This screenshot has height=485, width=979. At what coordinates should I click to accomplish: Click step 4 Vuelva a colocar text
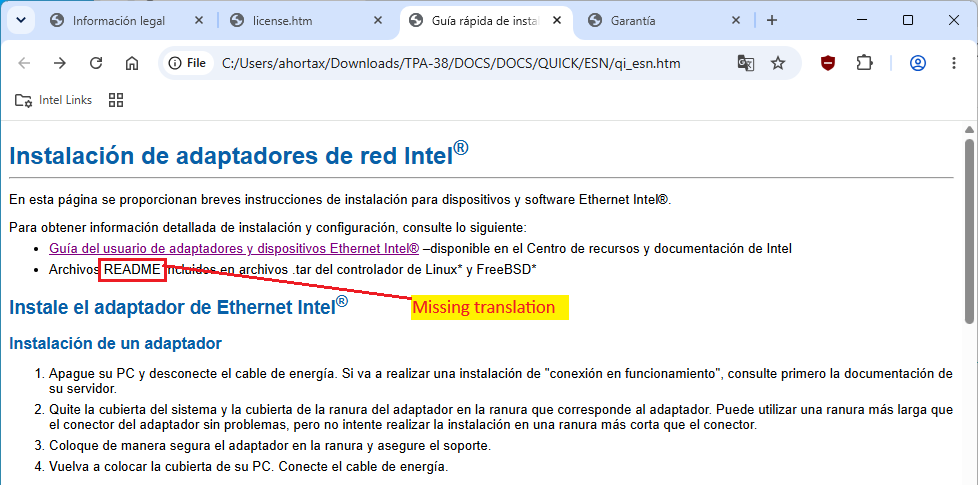click(248, 466)
